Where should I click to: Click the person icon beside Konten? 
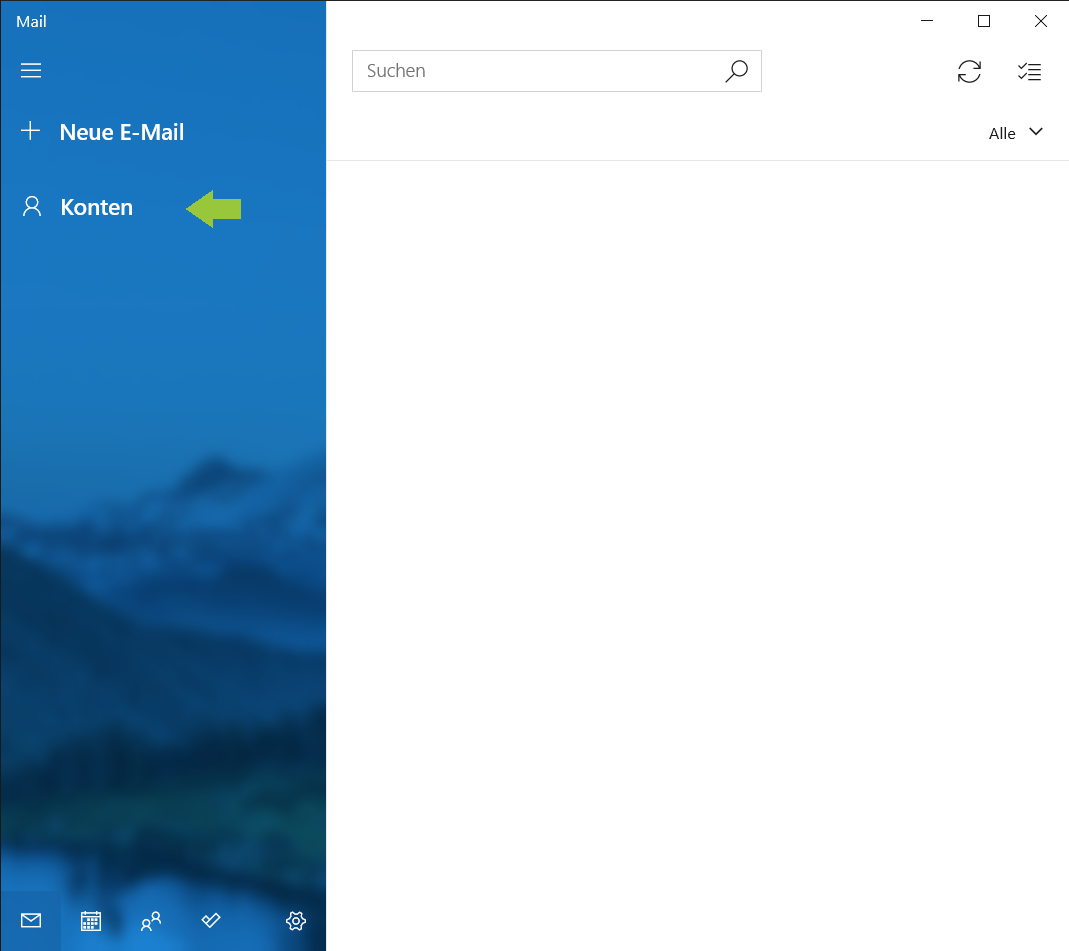(32, 207)
